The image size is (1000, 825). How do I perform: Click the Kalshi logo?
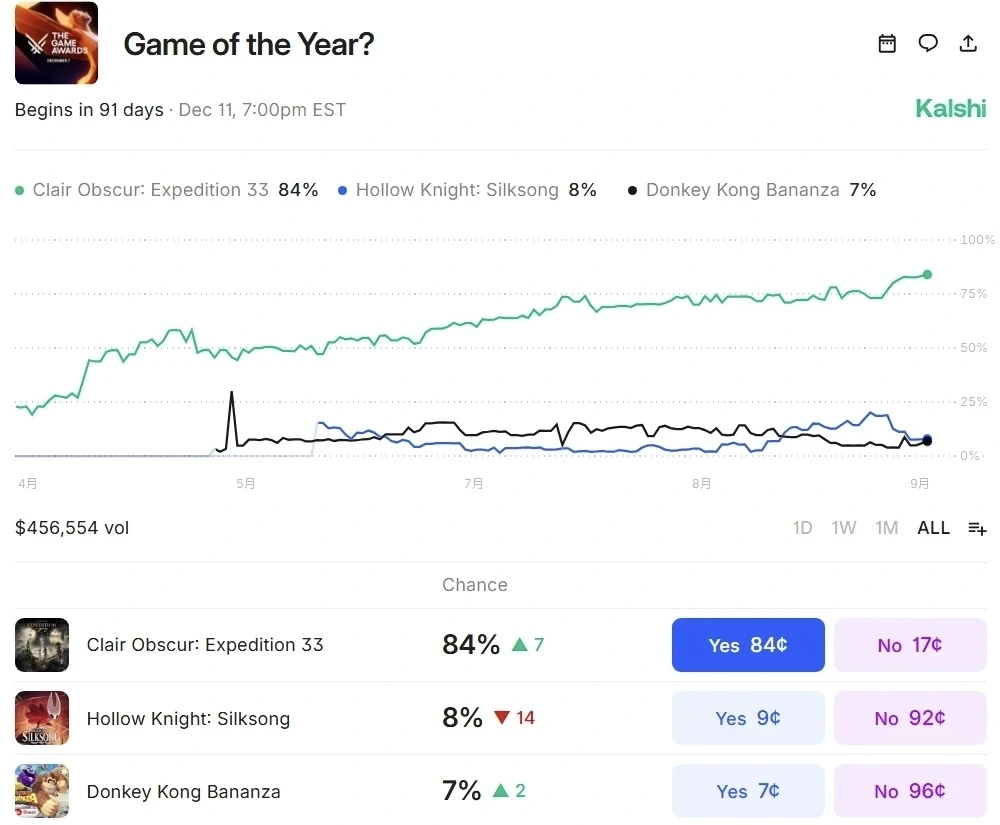point(950,109)
